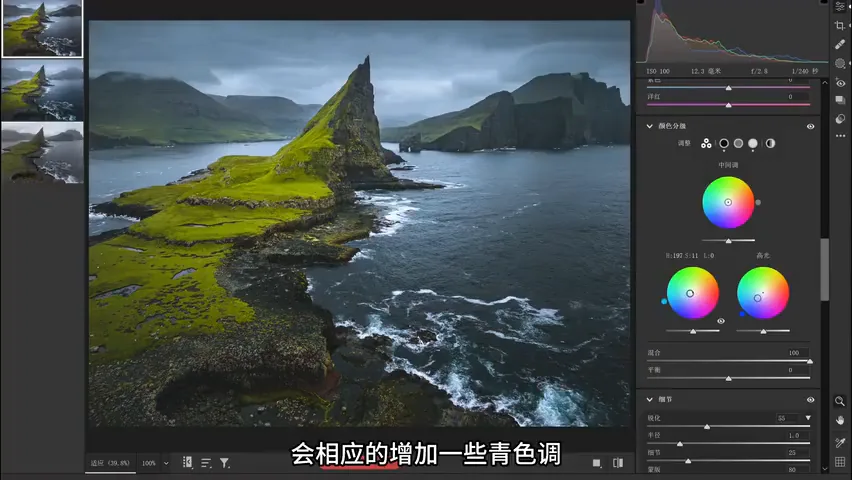
Task: Click the Fit (39.8%) zoom button
Action: coord(110,463)
